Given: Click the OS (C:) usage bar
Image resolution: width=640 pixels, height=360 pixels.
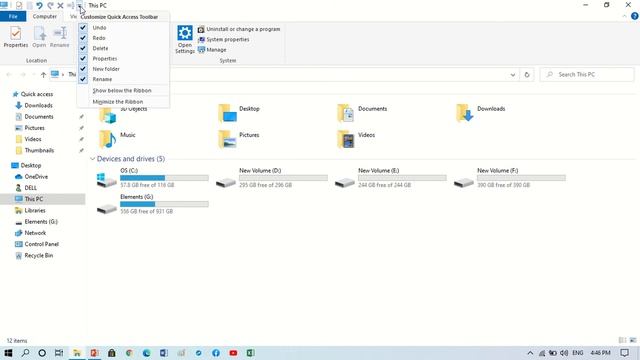Looking at the screenshot, I should click(x=164, y=178).
